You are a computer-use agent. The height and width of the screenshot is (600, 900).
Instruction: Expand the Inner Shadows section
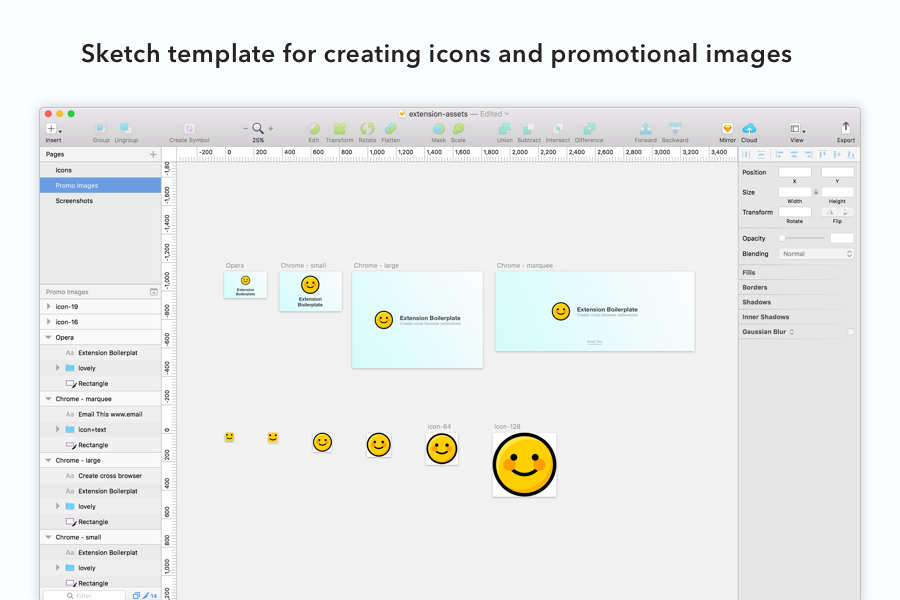pyautogui.click(x=765, y=317)
